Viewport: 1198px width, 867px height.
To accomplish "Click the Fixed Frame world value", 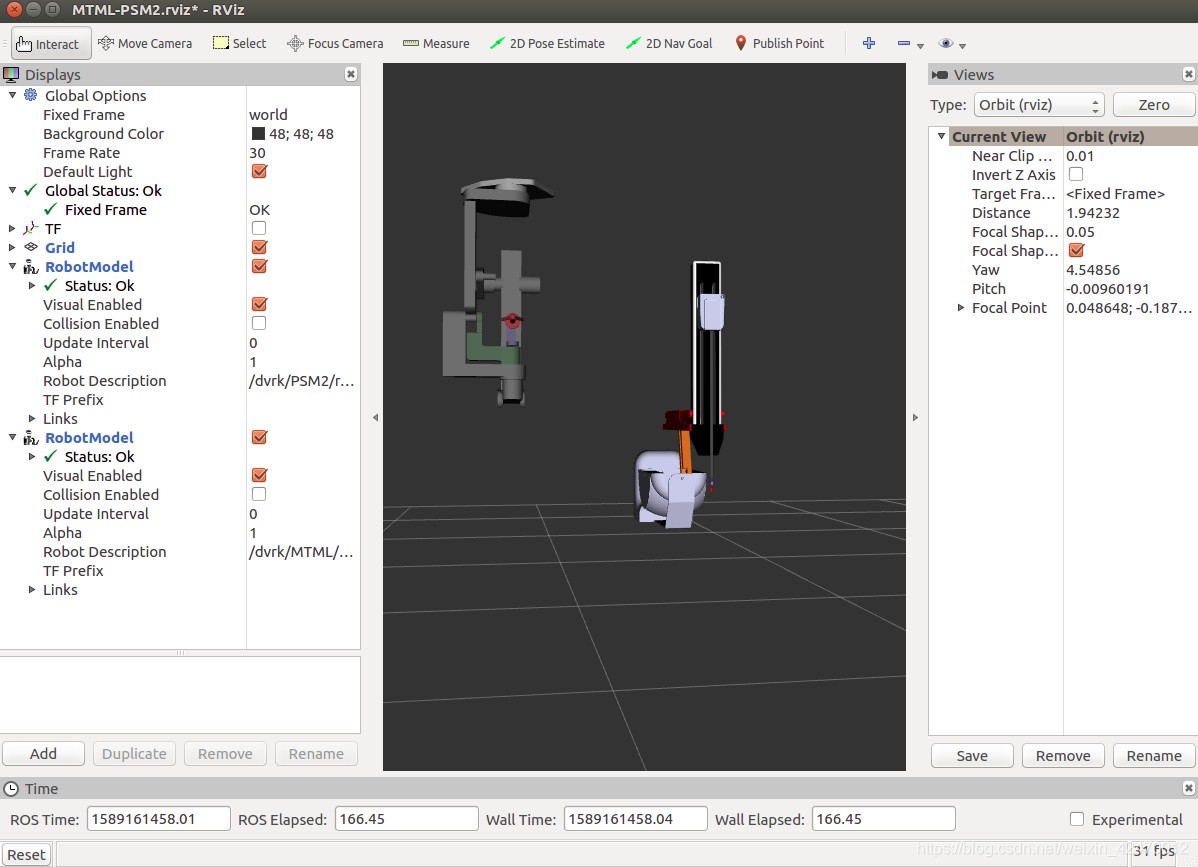I will pyautogui.click(x=268, y=115).
